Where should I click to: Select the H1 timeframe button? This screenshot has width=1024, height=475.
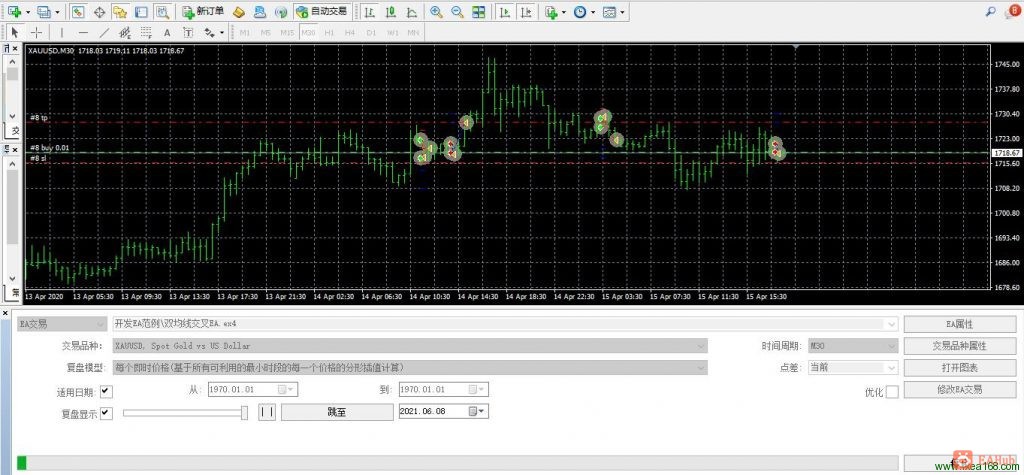pyautogui.click(x=329, y=32)
